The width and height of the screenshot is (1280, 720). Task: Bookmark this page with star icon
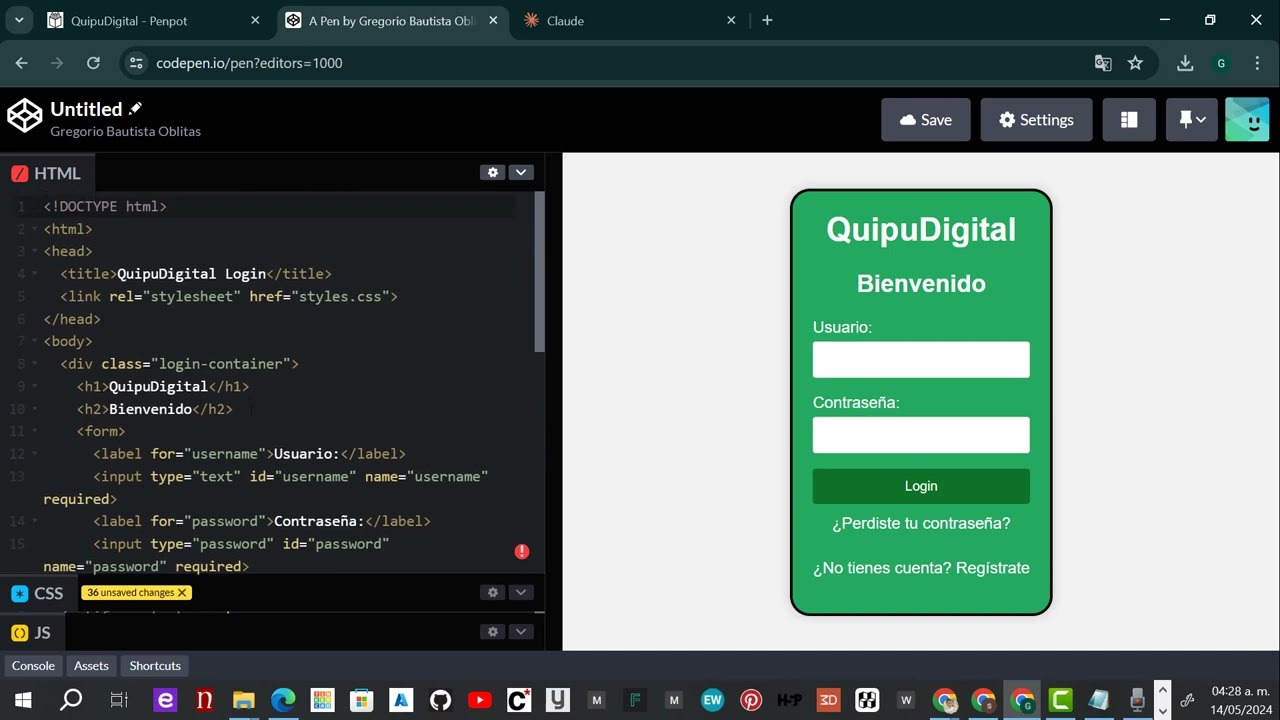1135,63
